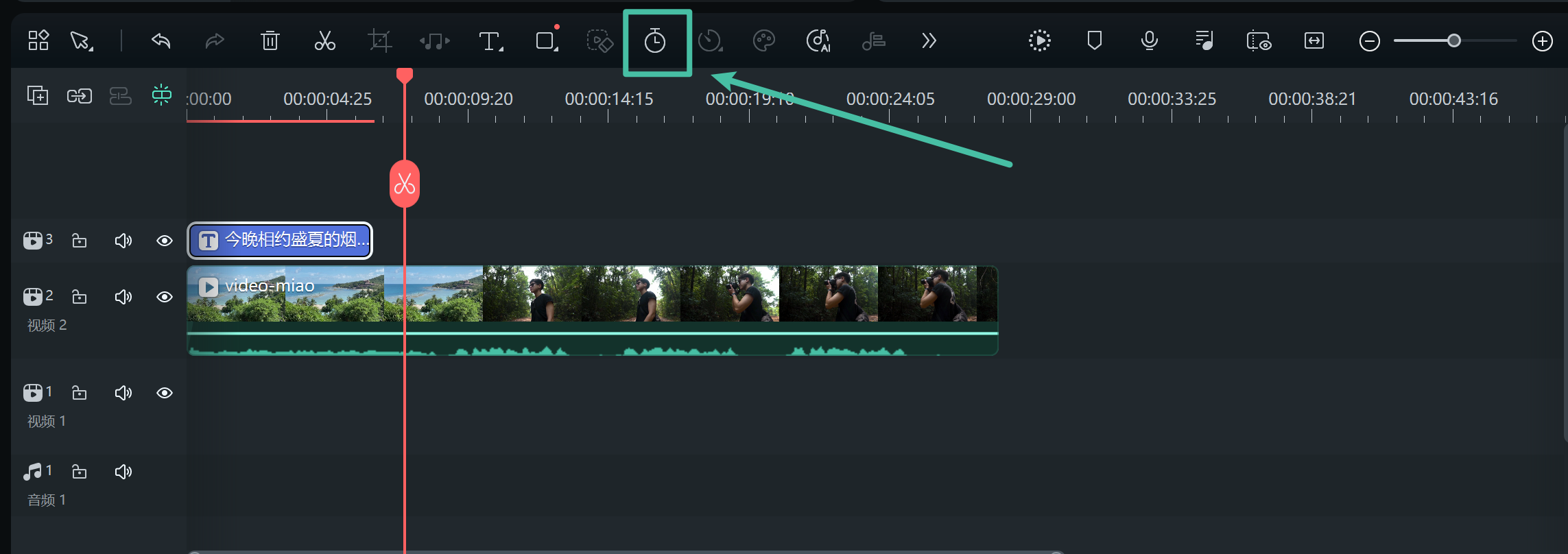
Task: Click the render preview dotted-circle icon
Action: tap(1040, 41)
